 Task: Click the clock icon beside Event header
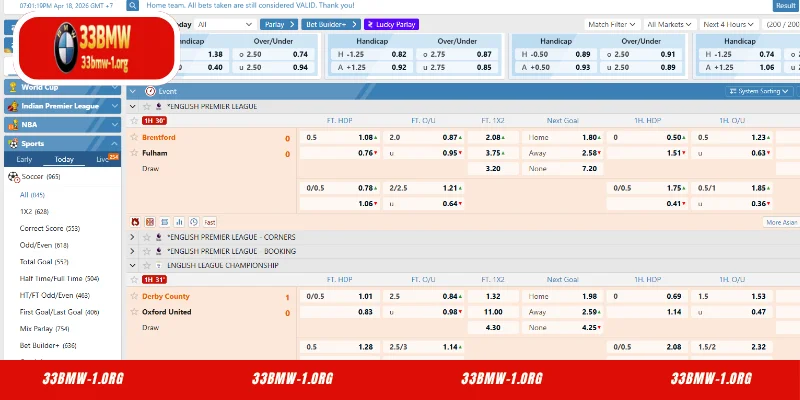150,91
